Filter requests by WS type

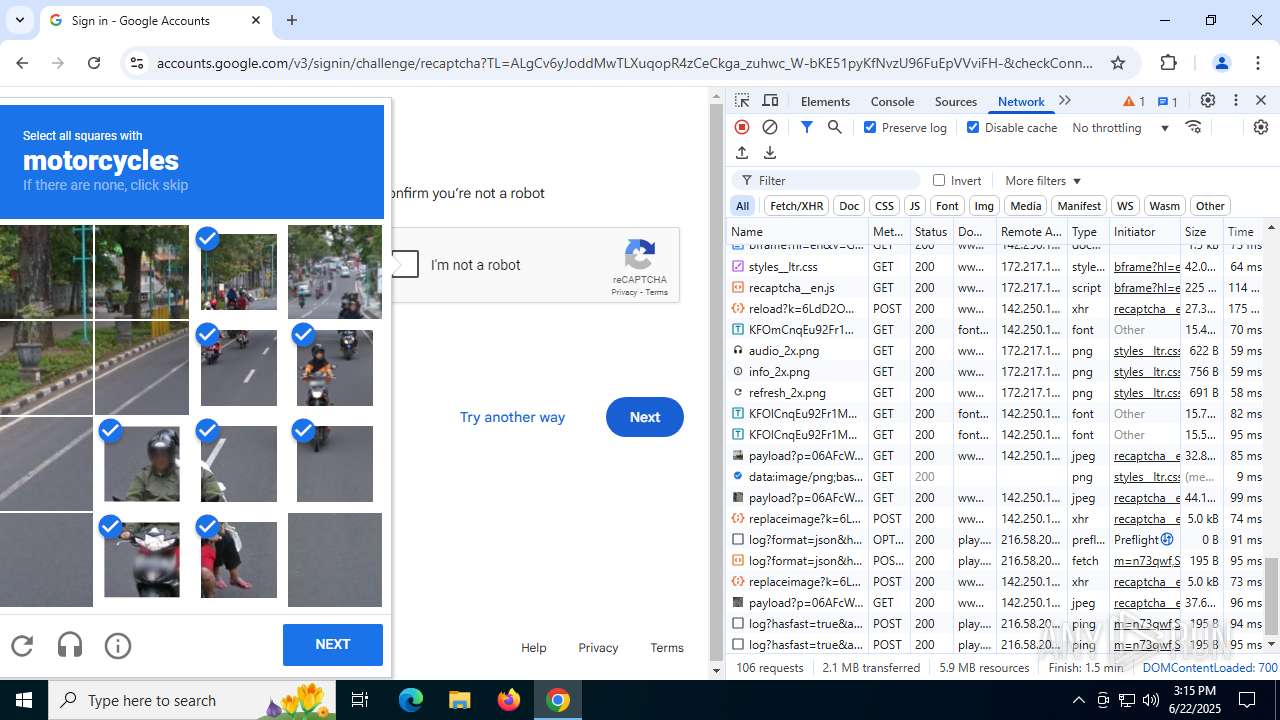click(1125, 206)
